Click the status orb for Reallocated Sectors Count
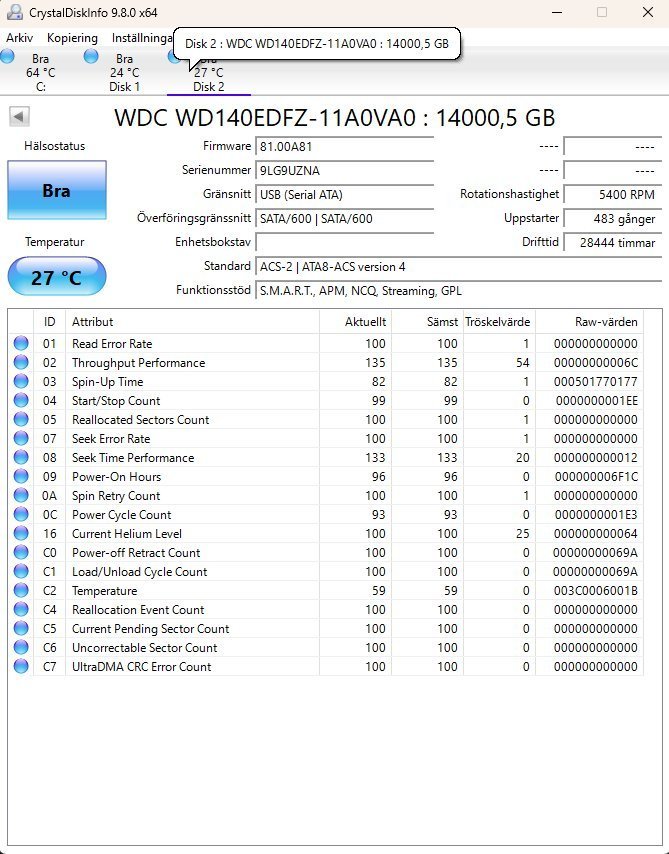 click(x=21, y=420)
